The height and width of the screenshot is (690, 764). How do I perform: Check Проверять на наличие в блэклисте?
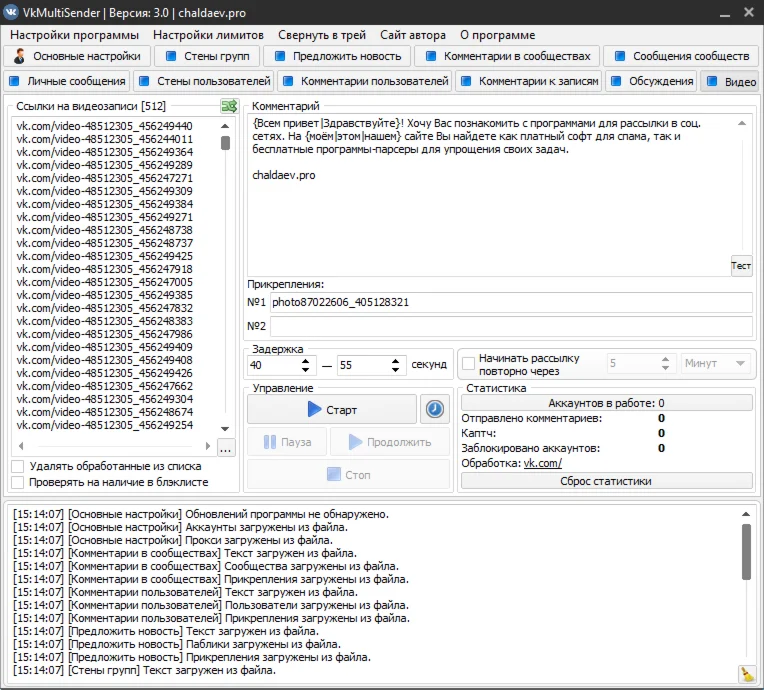(x=18, y=482)
